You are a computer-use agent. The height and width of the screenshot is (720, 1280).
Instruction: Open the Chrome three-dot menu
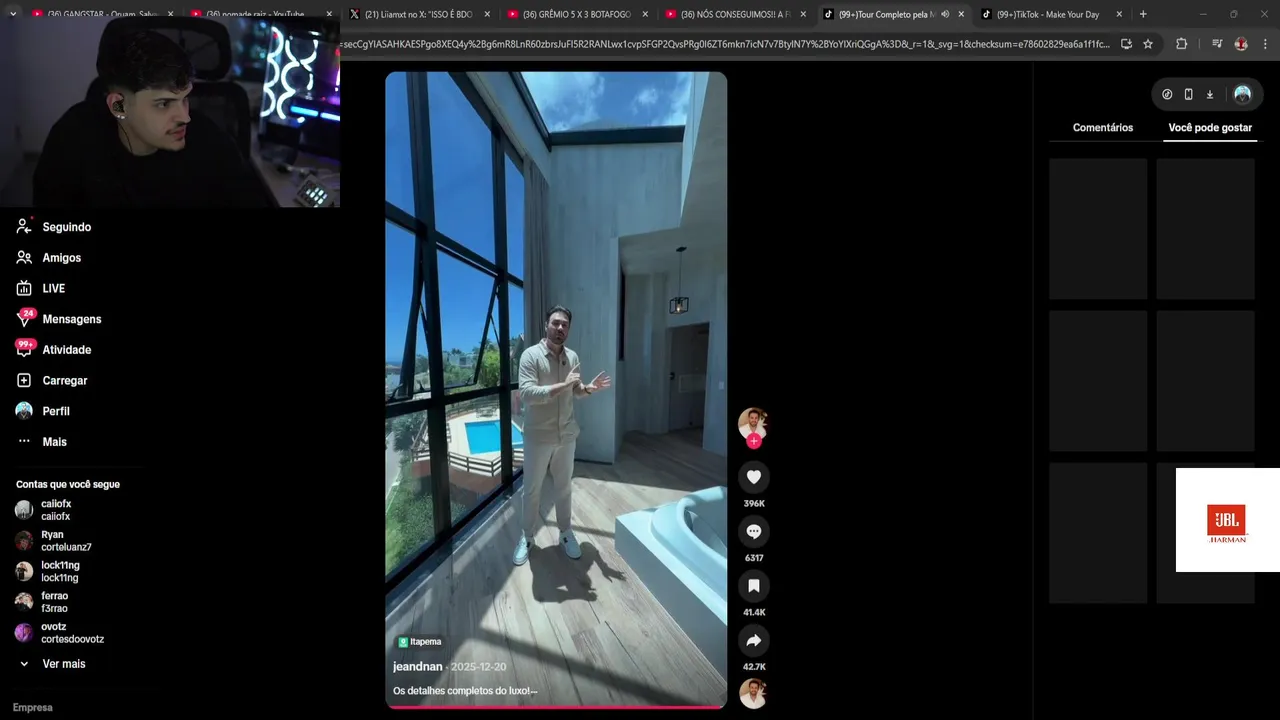1266,44
